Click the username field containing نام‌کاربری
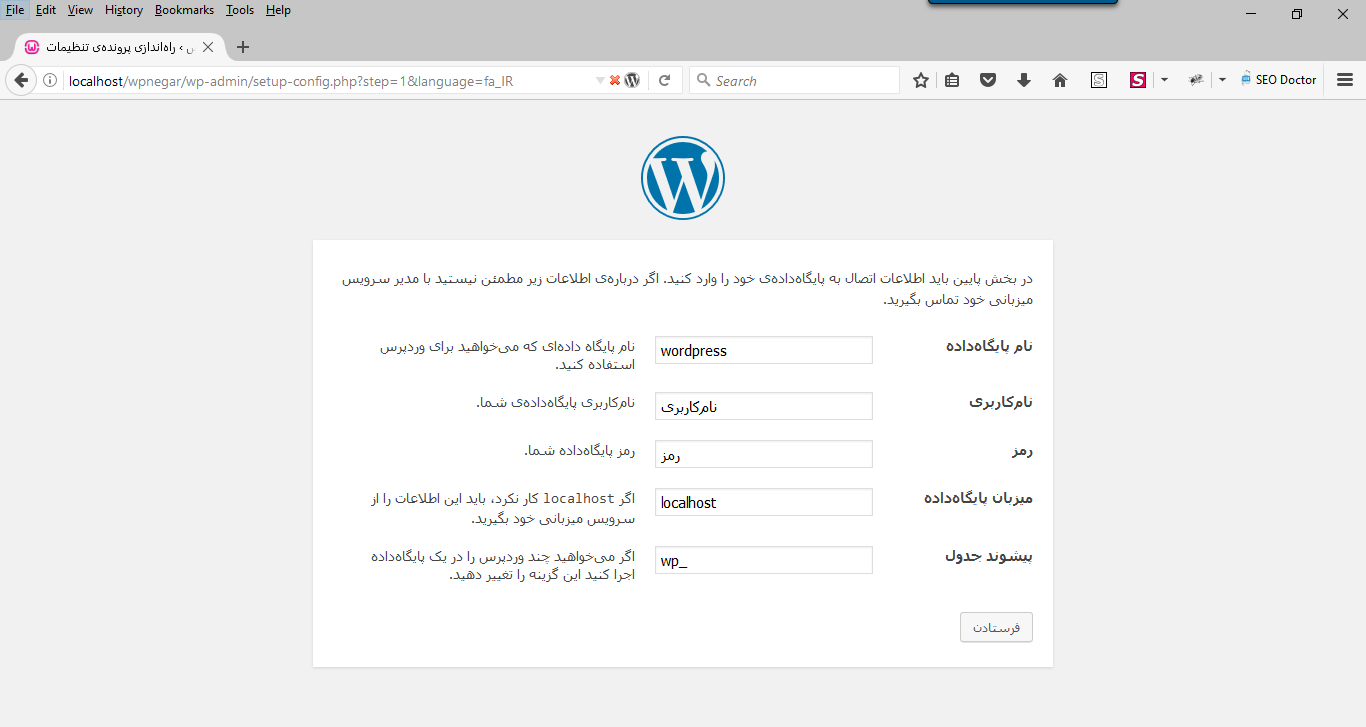 coord(764,406)
